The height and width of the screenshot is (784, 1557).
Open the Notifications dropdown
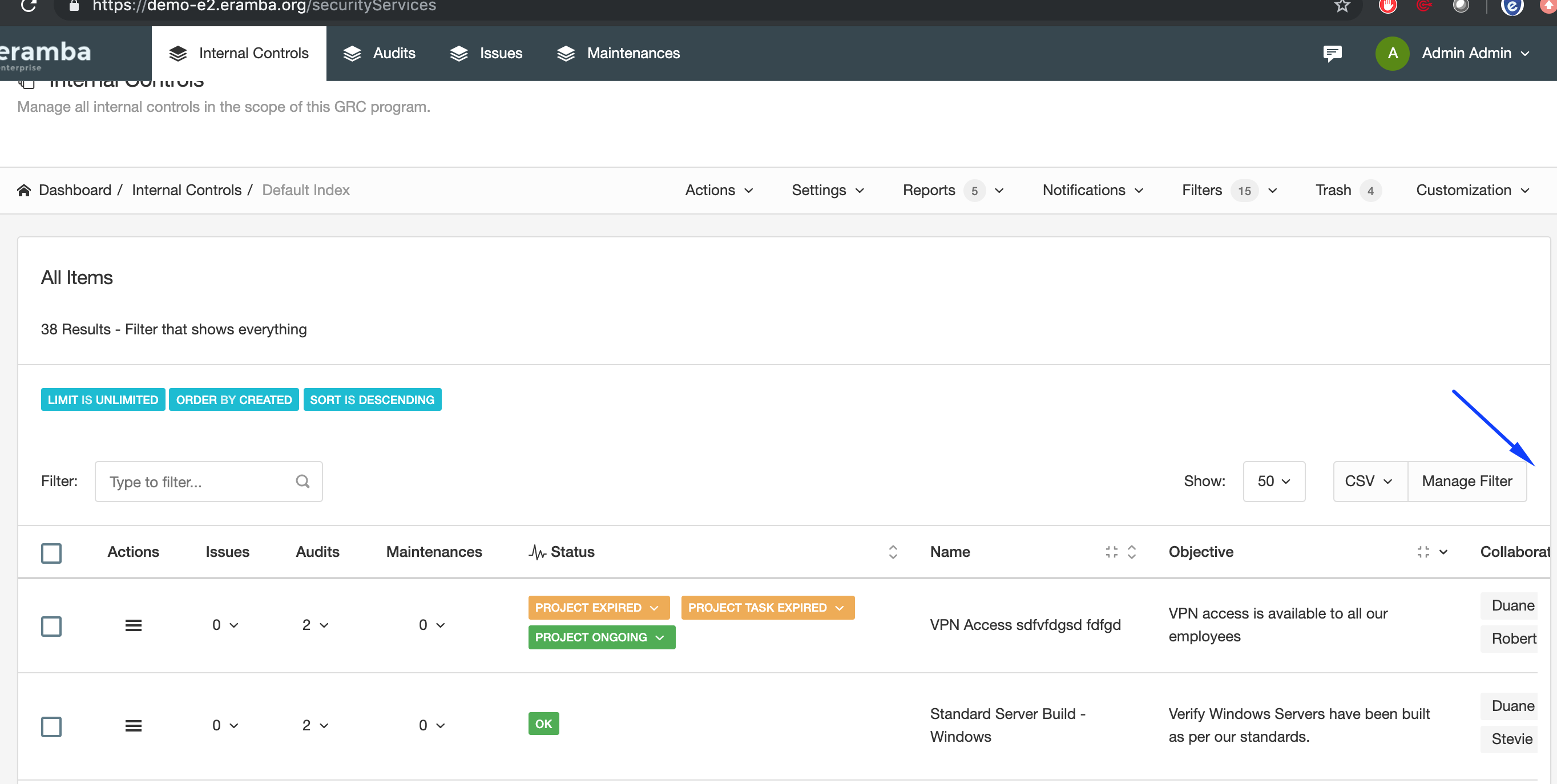pyautogui.click(x=1093, y=191)
